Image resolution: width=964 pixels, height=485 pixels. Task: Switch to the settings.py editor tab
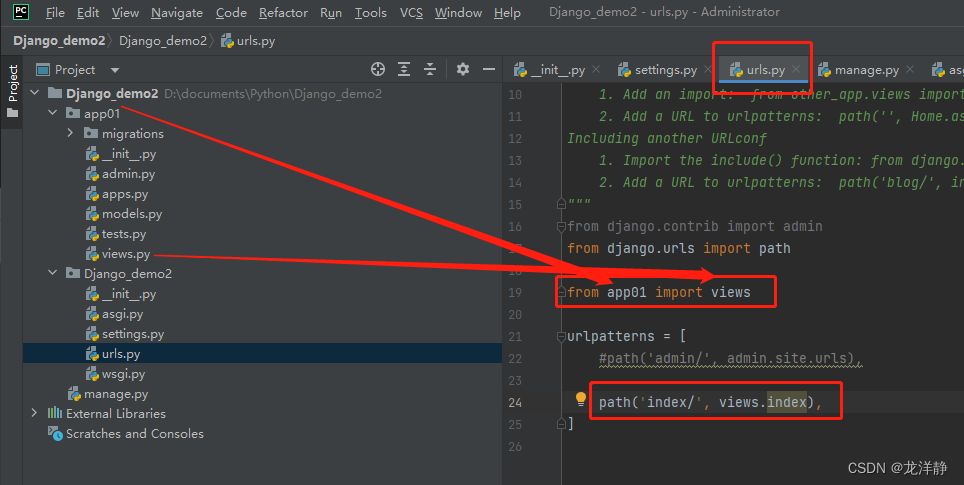pyautogui.click(x=666, y=69)
